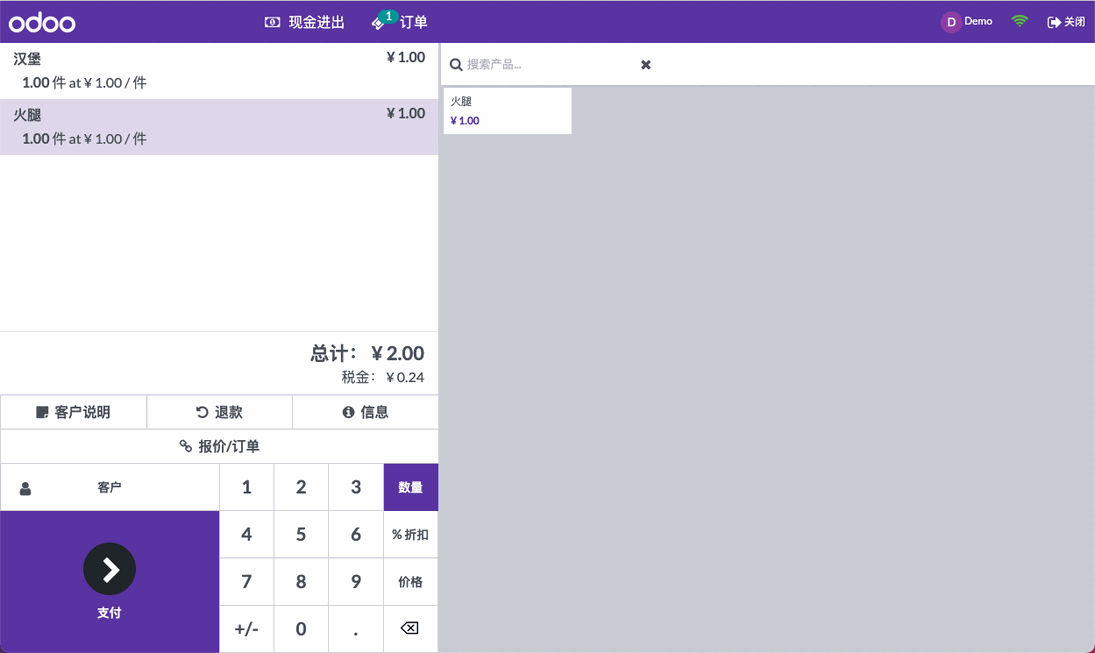Image resolution: width=1095 pixels, height=653 pixels.
Task: Add 客户说明 customer note
Action: coord(74,411)
